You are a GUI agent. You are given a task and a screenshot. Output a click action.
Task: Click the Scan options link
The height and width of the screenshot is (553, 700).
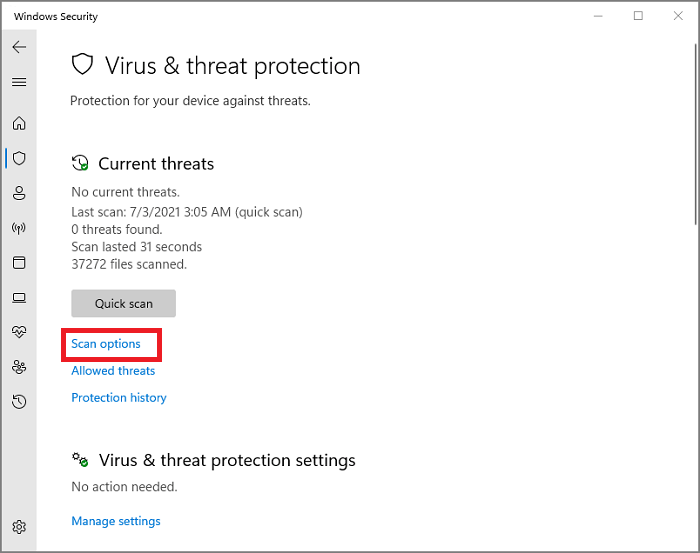106,344
